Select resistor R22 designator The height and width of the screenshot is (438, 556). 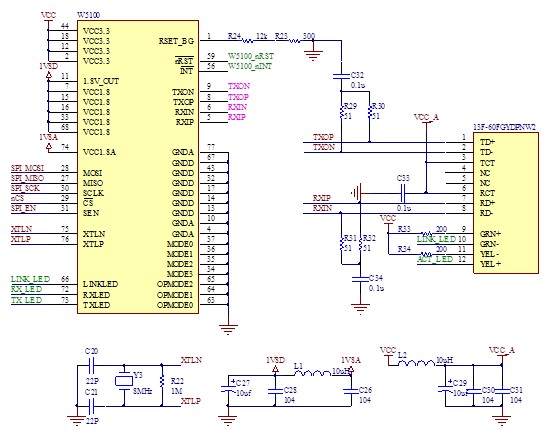point(177,381)
